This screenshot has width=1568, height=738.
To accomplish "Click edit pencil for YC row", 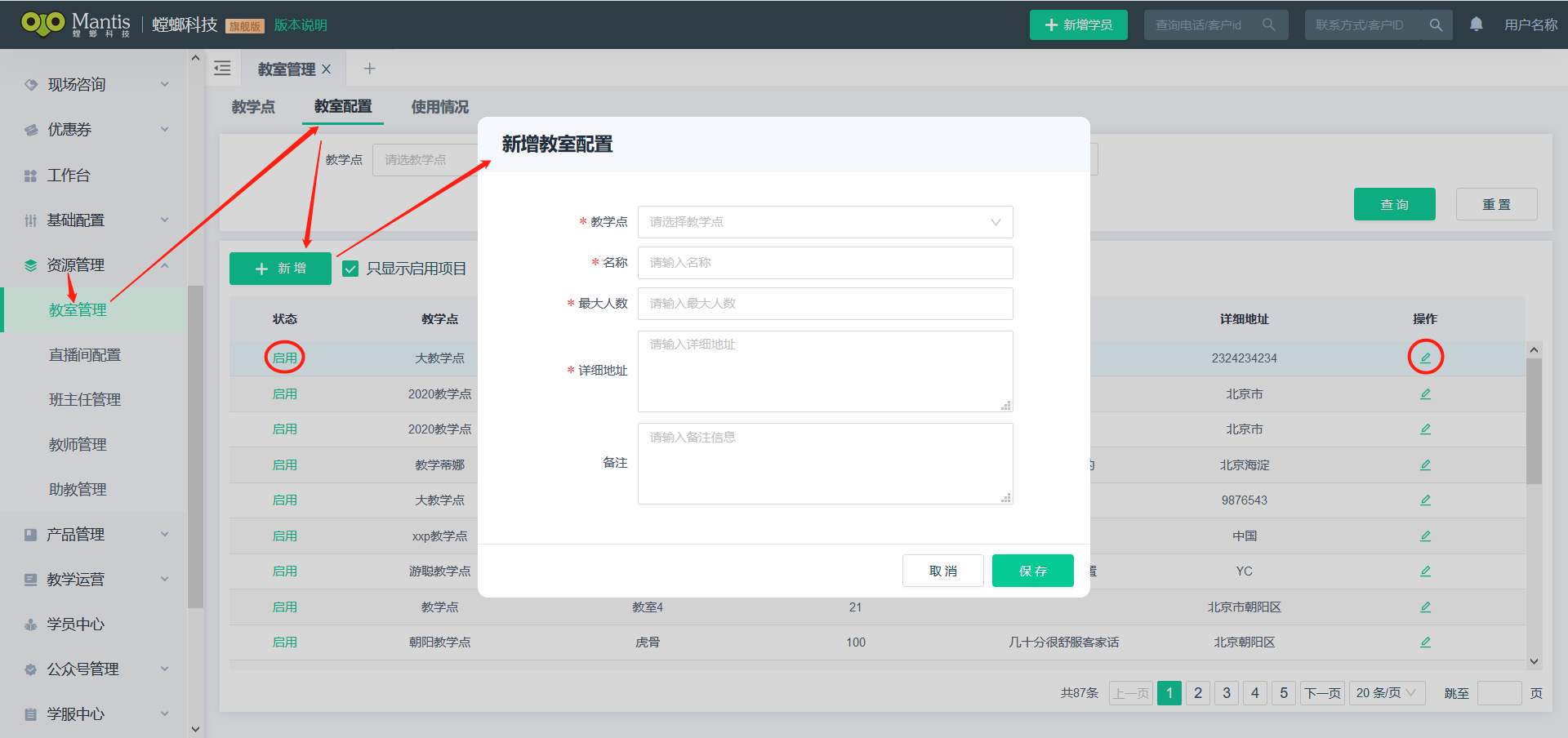I will [x=1425, y=571].
